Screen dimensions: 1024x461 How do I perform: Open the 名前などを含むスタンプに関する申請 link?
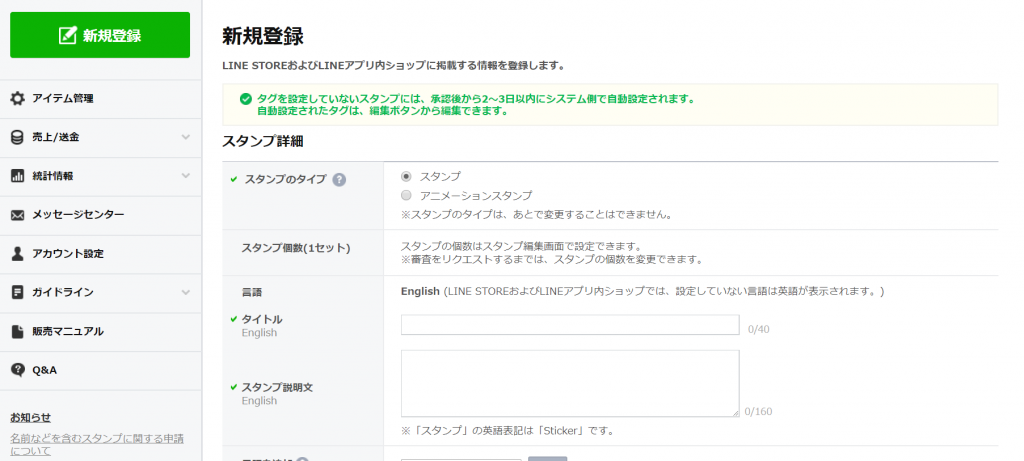97,439
